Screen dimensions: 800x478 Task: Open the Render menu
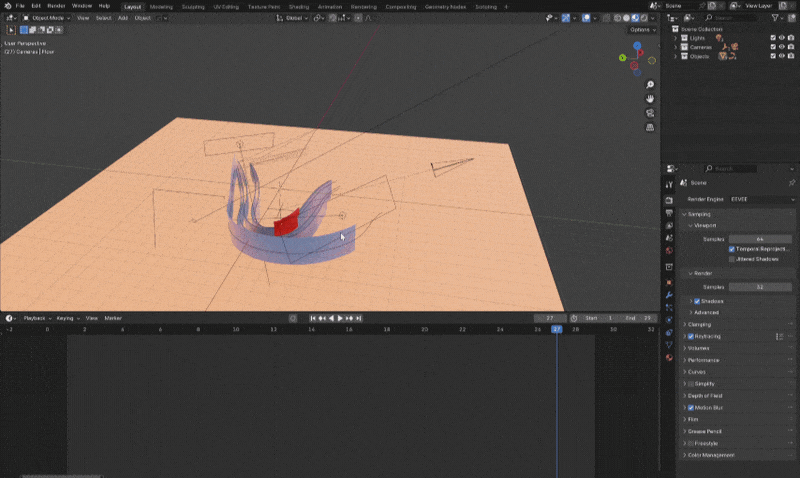click(x=56, y=6)
